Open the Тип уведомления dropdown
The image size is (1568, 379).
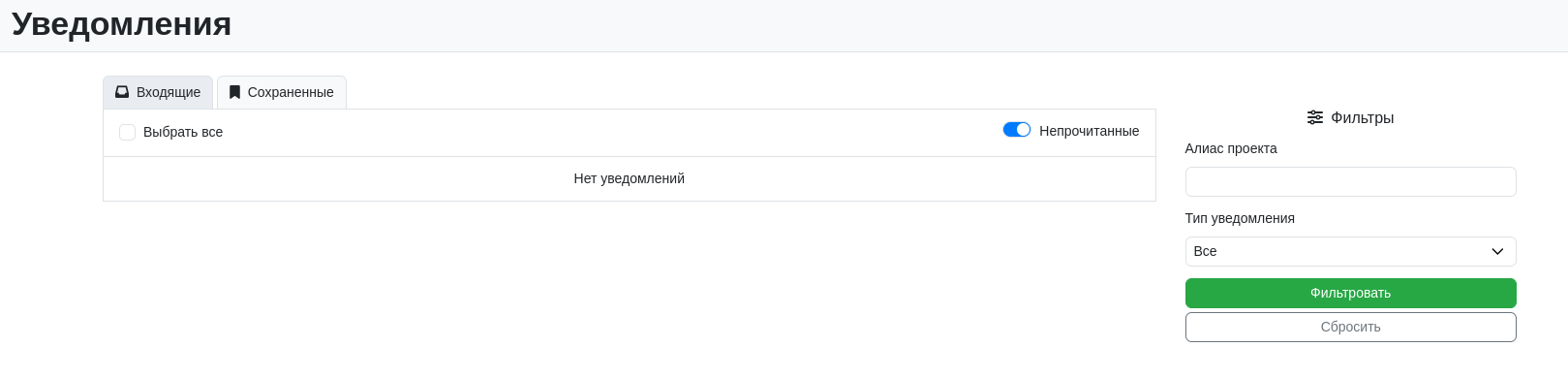pos(1350,251)
